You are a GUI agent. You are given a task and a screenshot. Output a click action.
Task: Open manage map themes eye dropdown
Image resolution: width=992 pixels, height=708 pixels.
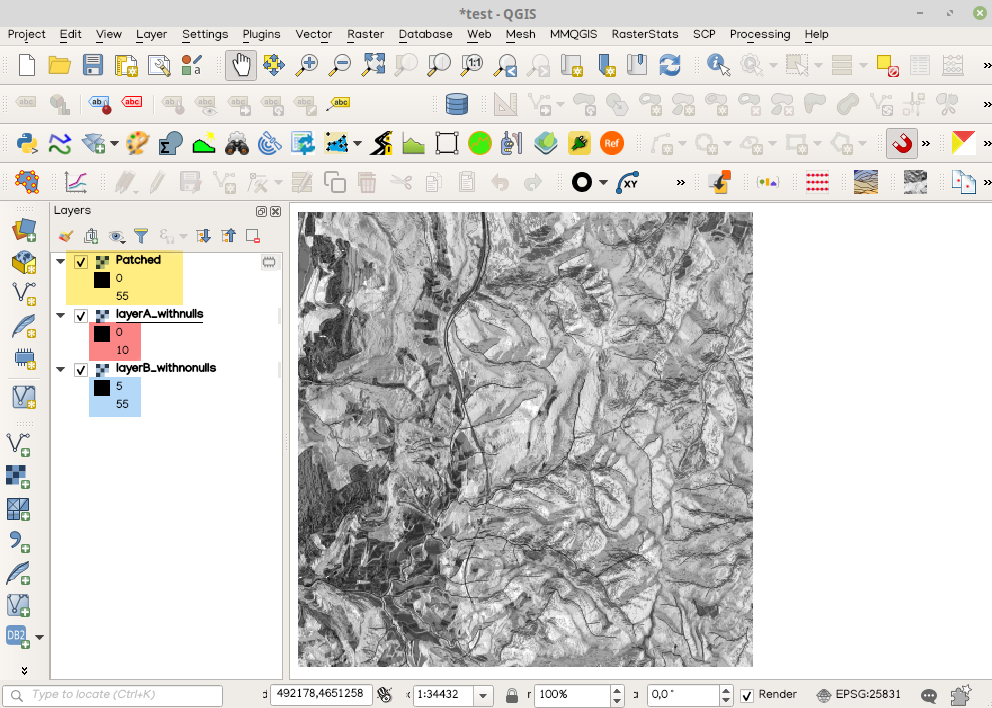click(117, 236)
